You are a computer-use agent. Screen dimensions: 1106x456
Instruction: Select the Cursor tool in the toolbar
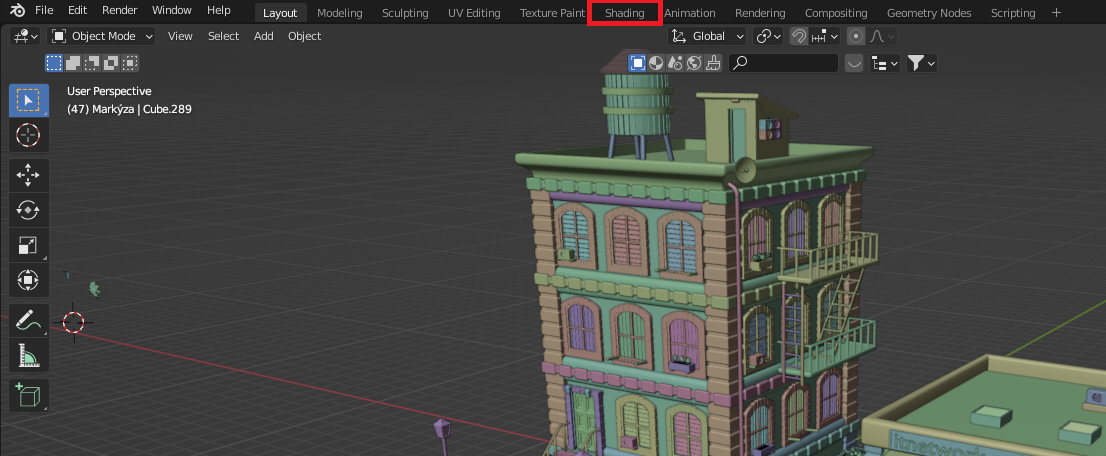[28, 135]
